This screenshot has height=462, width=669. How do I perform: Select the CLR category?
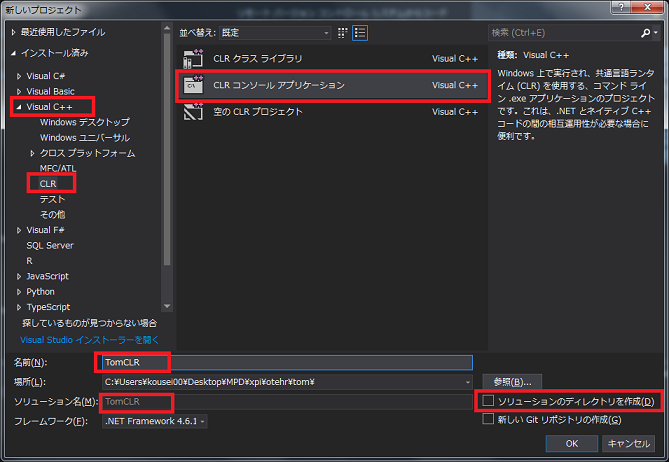click(x=48, y=183)
